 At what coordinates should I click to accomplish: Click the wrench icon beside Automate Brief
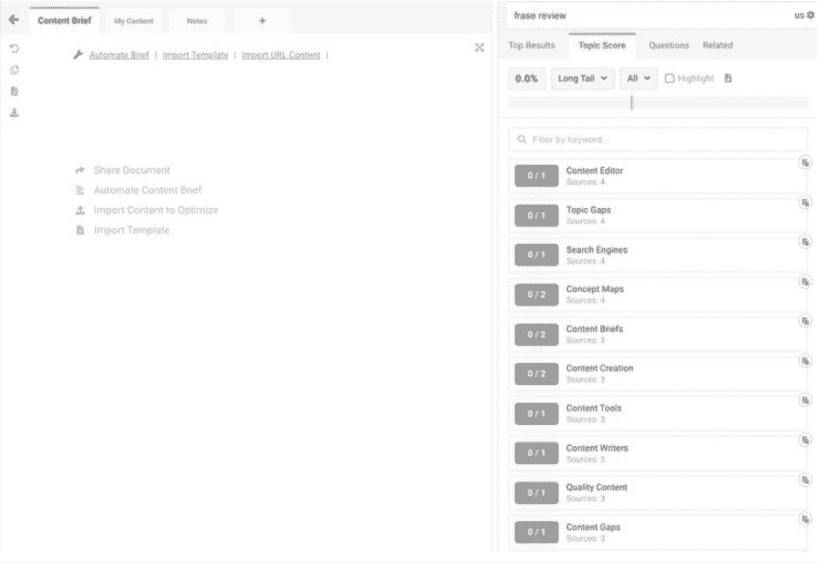click(78, 55)
